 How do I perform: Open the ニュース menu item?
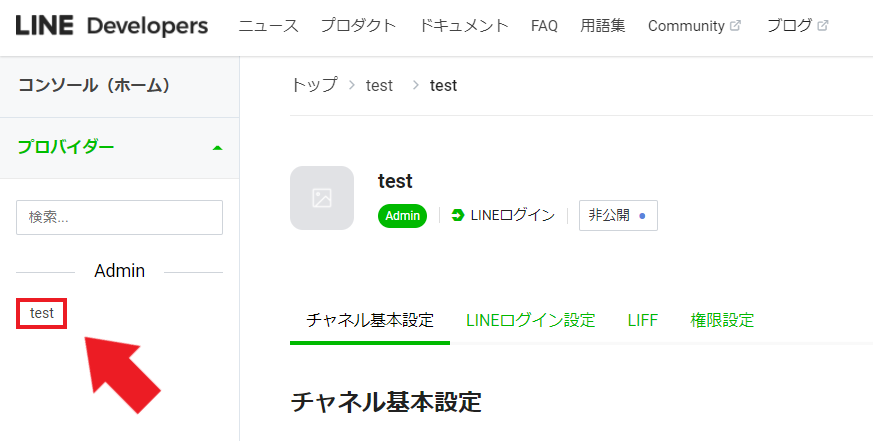(x=268, y=26)
